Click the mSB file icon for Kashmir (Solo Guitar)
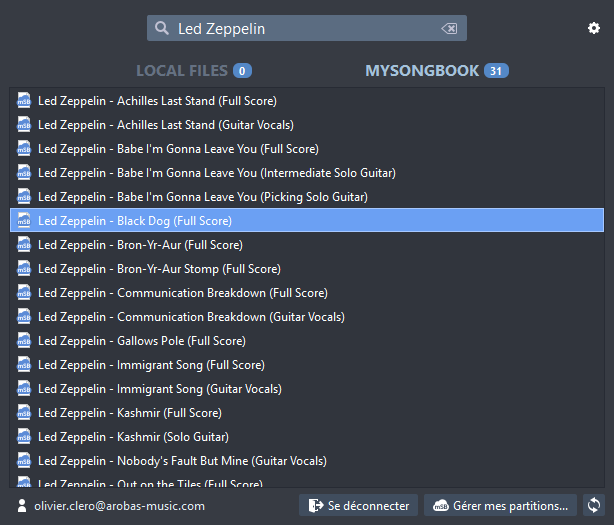The width and height of the screenshot is (614, 525). 24,437
